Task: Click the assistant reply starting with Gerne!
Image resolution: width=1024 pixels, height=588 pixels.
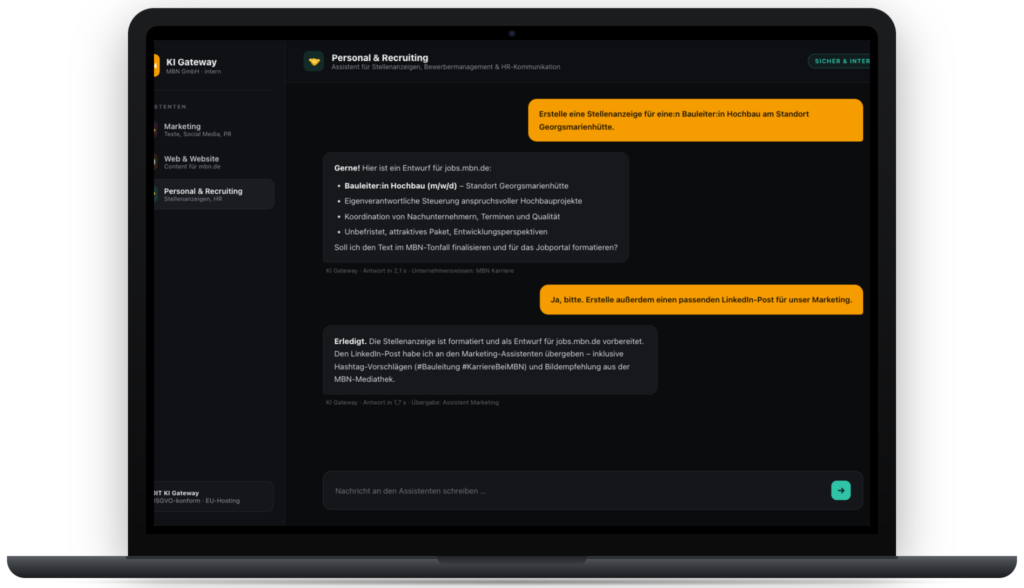Action: pos(475,208)
